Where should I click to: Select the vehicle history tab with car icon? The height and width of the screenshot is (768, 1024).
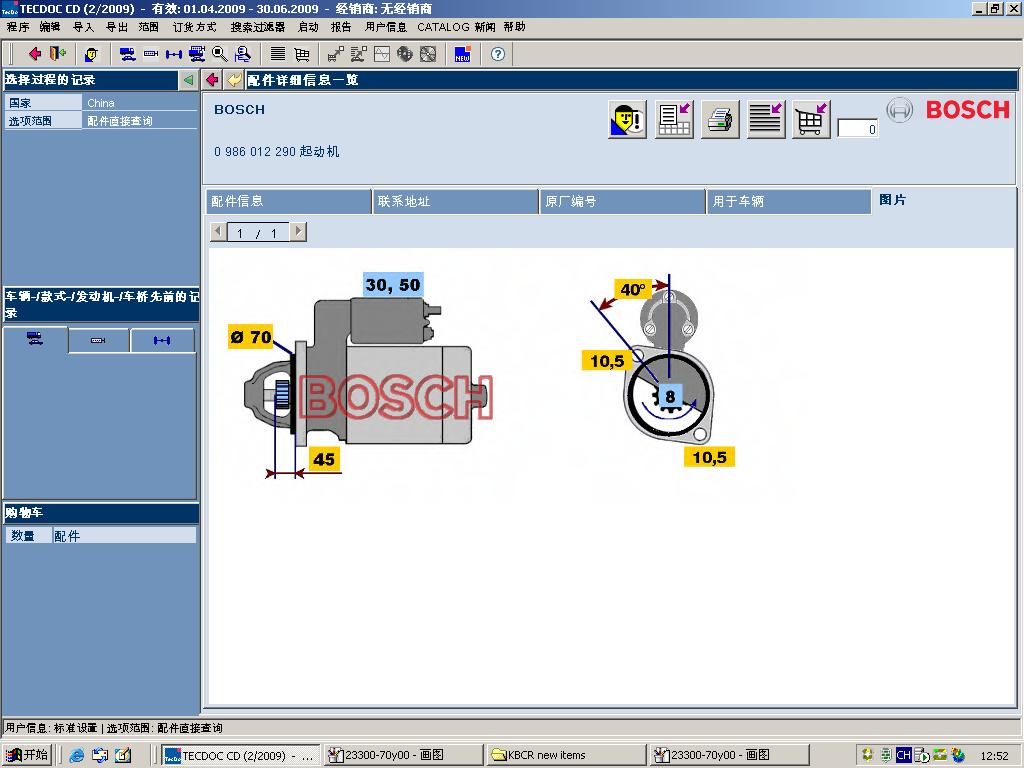[x=35, y=339]
